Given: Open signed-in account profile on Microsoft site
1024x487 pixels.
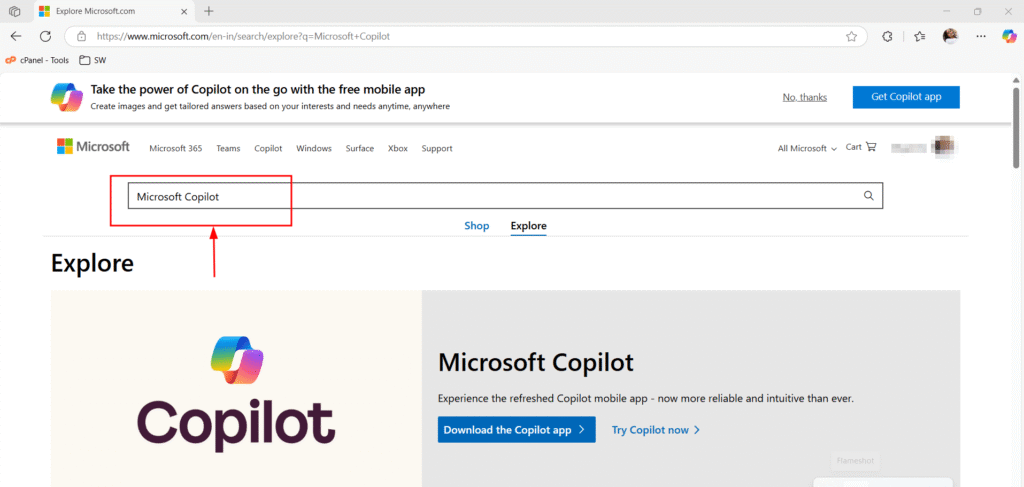Looking at the screenshot, I should point(924,147).
